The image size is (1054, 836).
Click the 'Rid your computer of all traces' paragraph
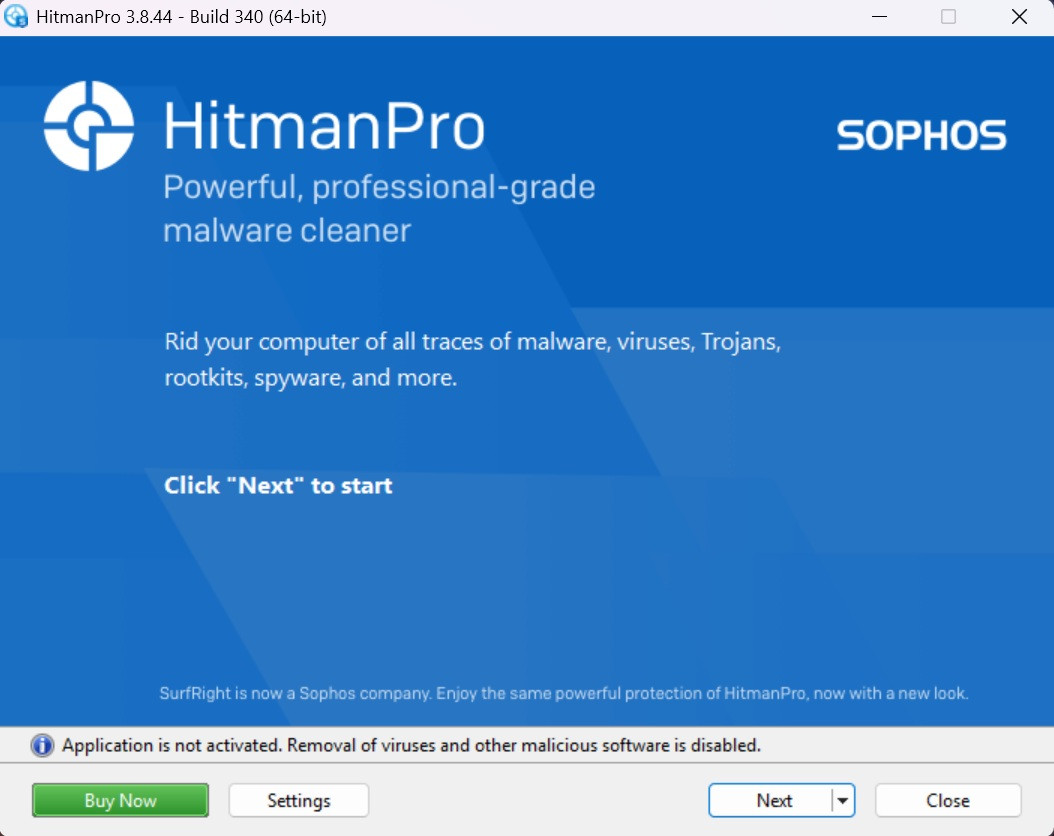pyautogui.click(x=473, y=360)
